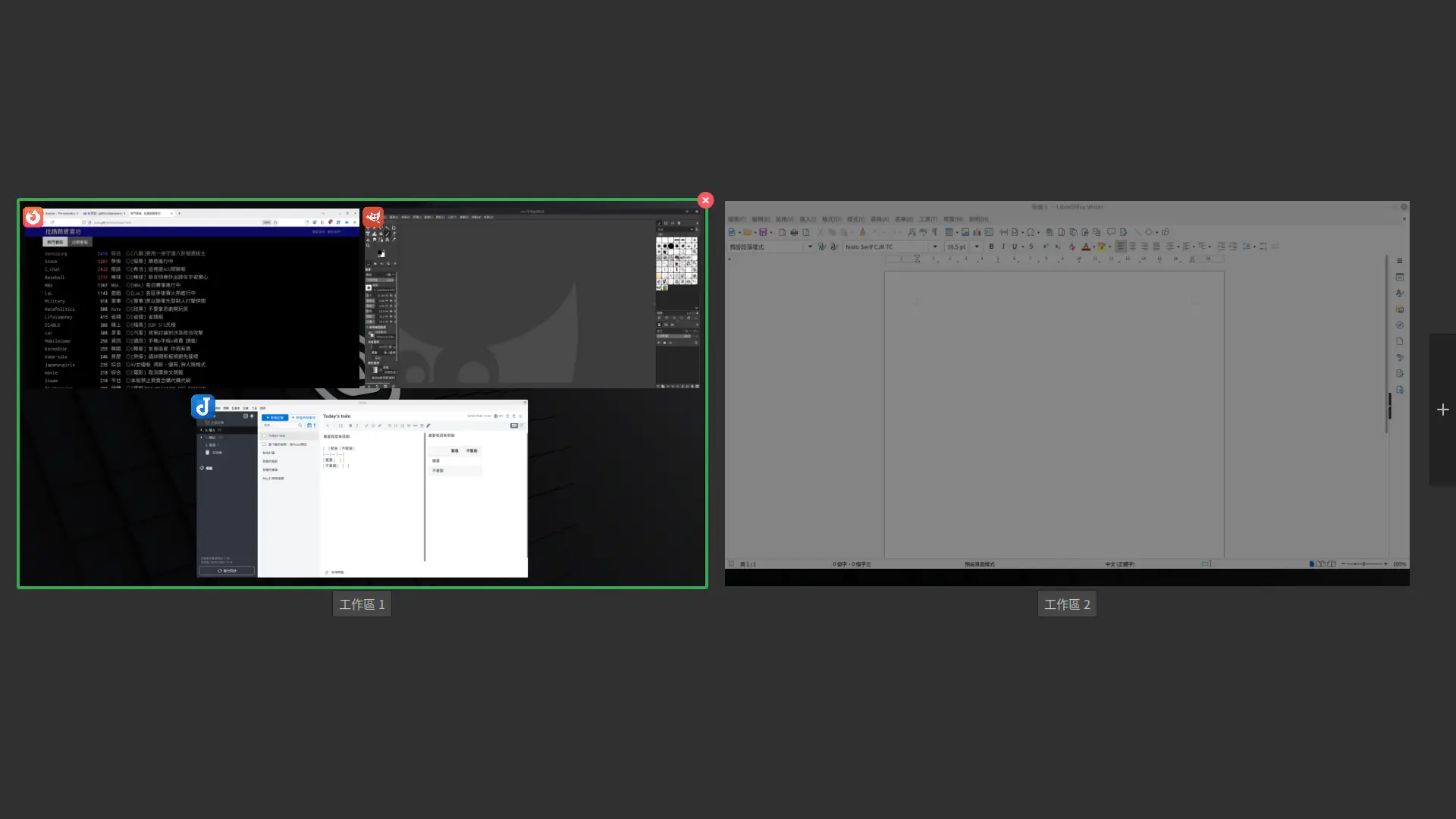Click the Insert Image icon in Writer's toolbar
This screenshot has height=819, width=1456.
(x=966, y=233)
